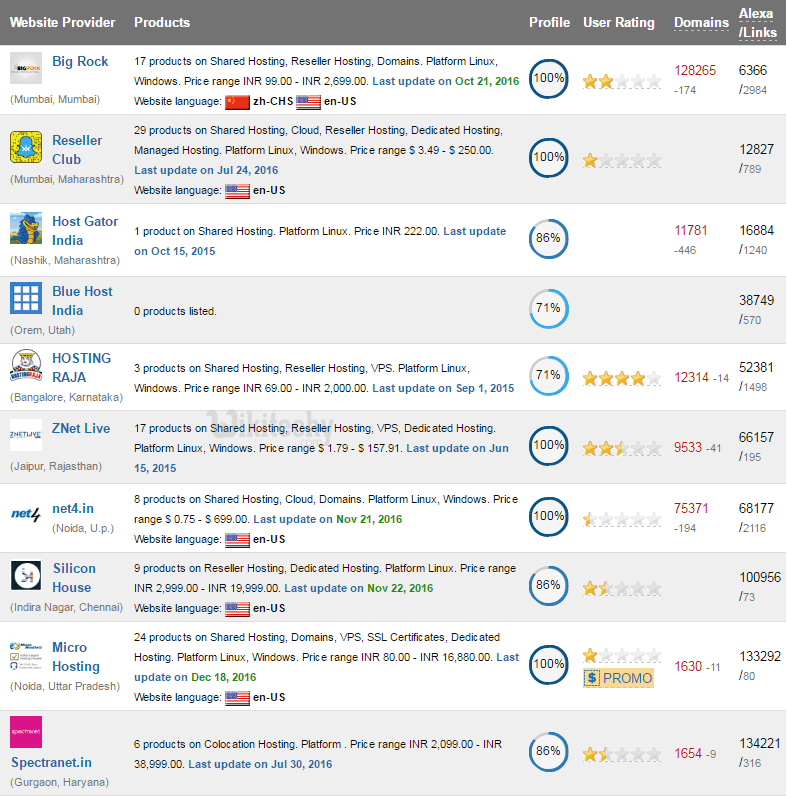Image resolution: width=787 pixels, height=796 pixels.
Task: Click the net4 logo
Action: point(26,515)
